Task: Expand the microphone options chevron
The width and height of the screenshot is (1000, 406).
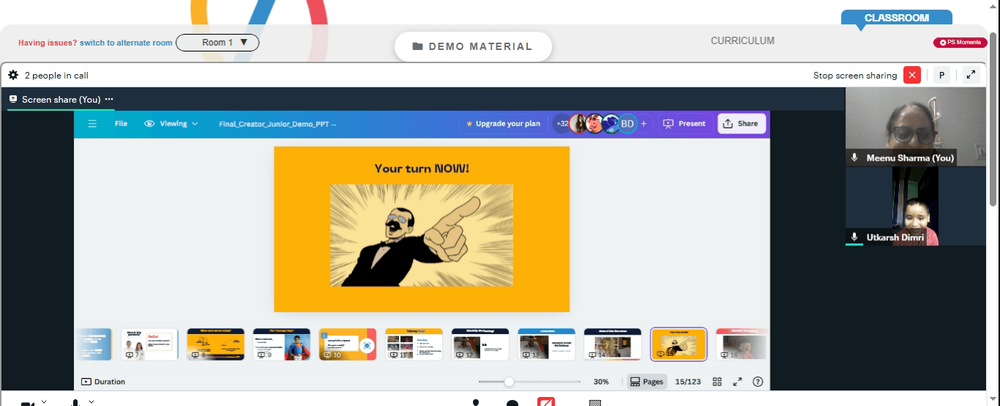Action: pos(91,402)
